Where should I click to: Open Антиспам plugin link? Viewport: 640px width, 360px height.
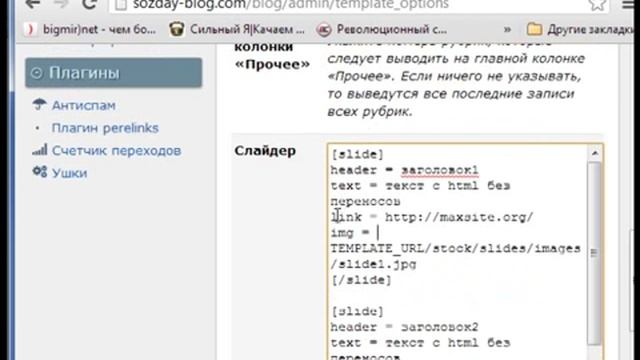coord(83,105)
